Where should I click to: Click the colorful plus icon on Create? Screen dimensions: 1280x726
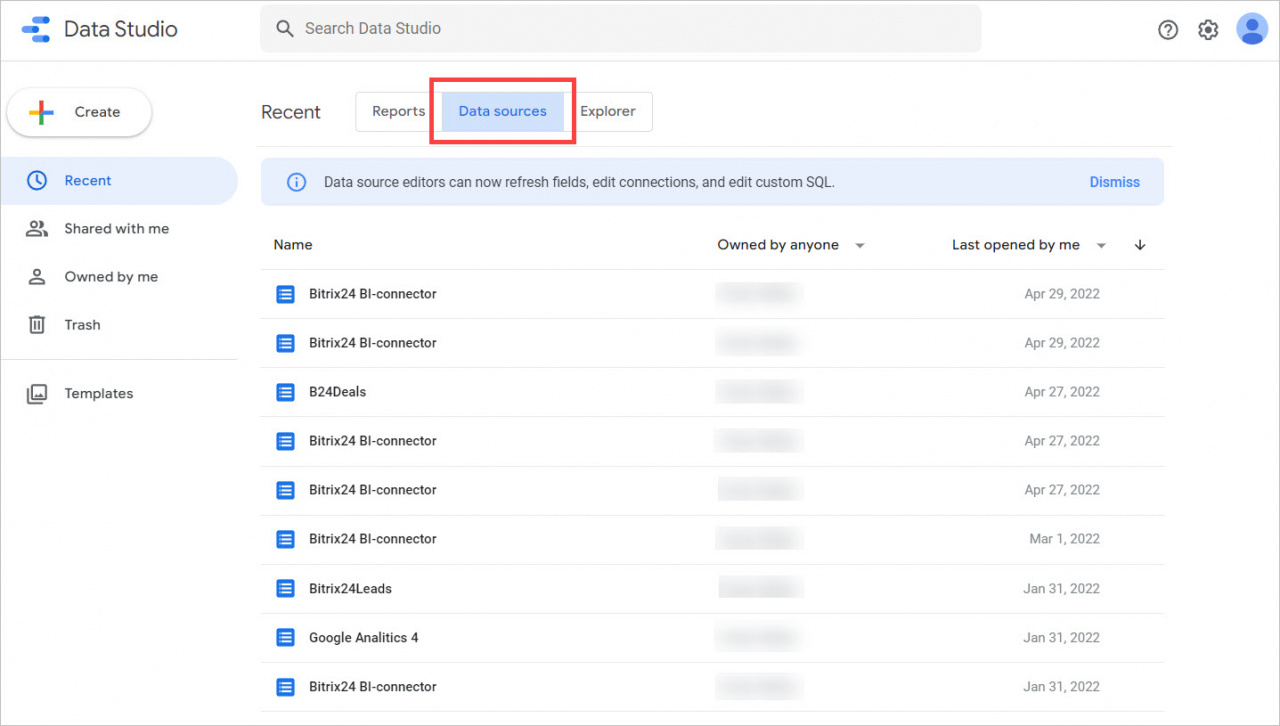pyautogui.click(x=42, y=113)
